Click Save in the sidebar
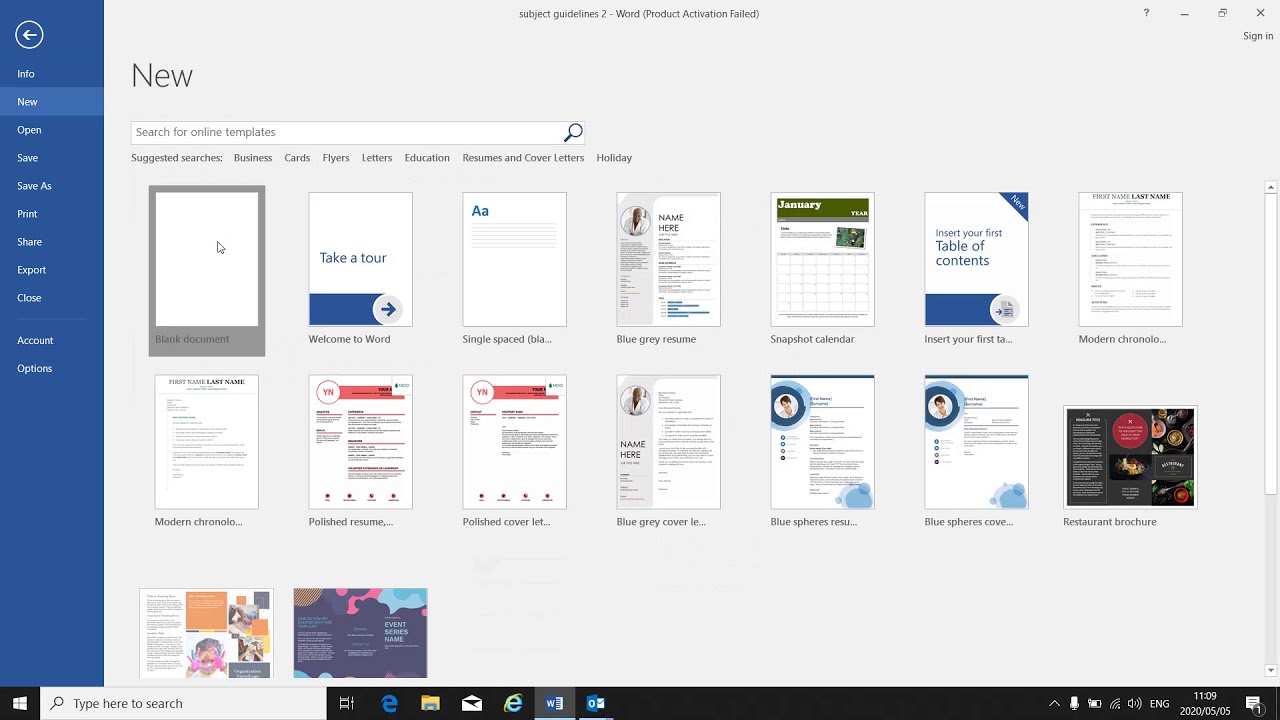 [52, 158]
